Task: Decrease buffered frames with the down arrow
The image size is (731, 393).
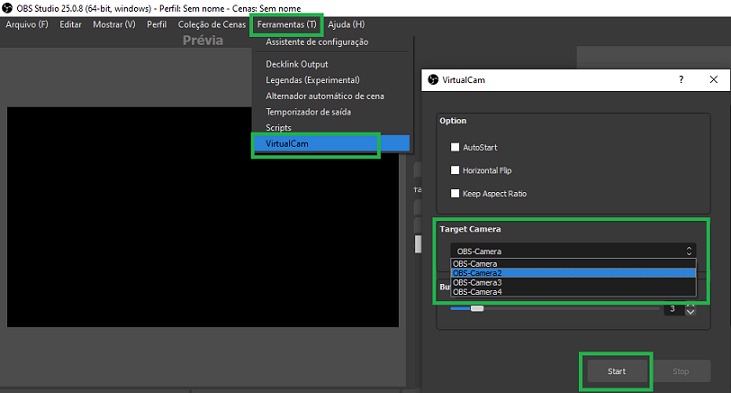Action: pyautogui.click(x=690, y=312)
